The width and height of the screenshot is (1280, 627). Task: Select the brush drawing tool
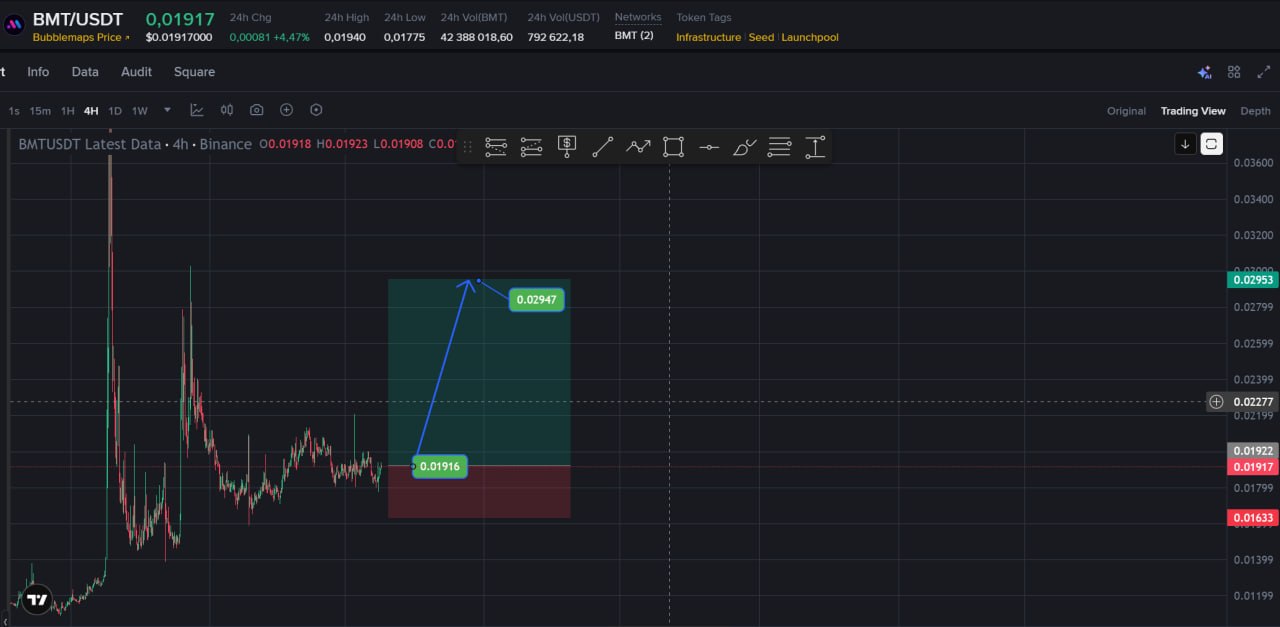coord(745,147)
